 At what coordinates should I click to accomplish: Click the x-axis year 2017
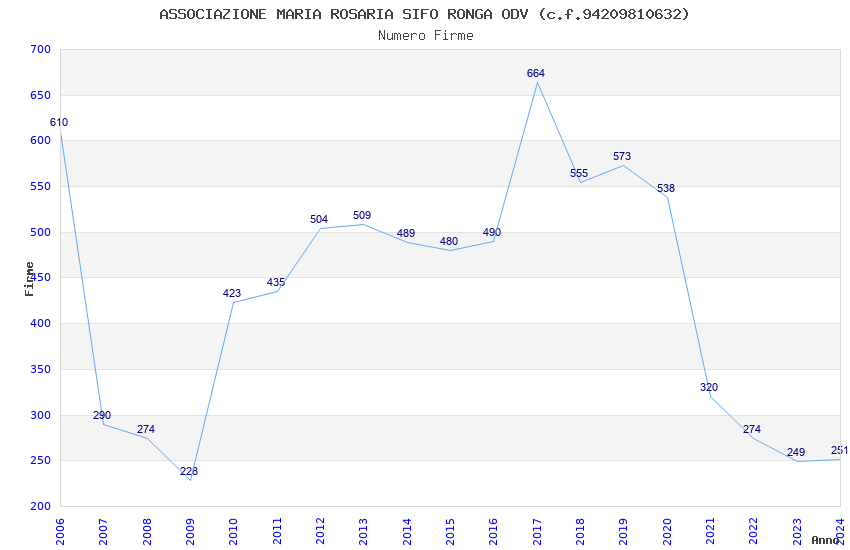(537, 531)
